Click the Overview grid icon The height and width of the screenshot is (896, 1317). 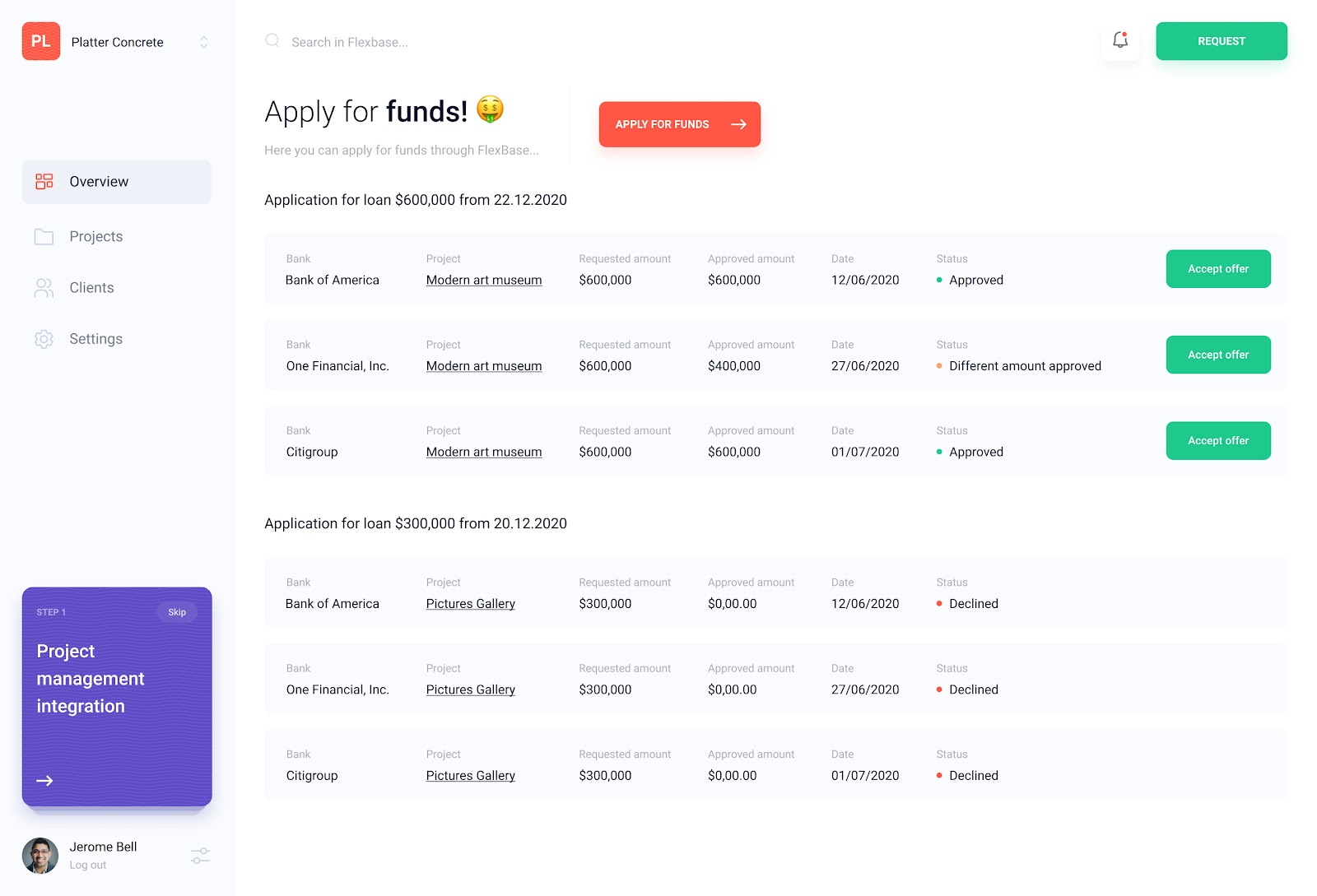44,182
